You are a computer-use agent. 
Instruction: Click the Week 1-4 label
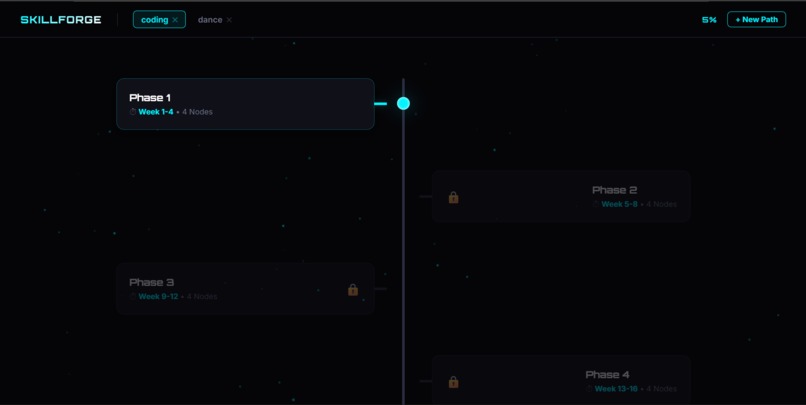[x=156, y=112]
